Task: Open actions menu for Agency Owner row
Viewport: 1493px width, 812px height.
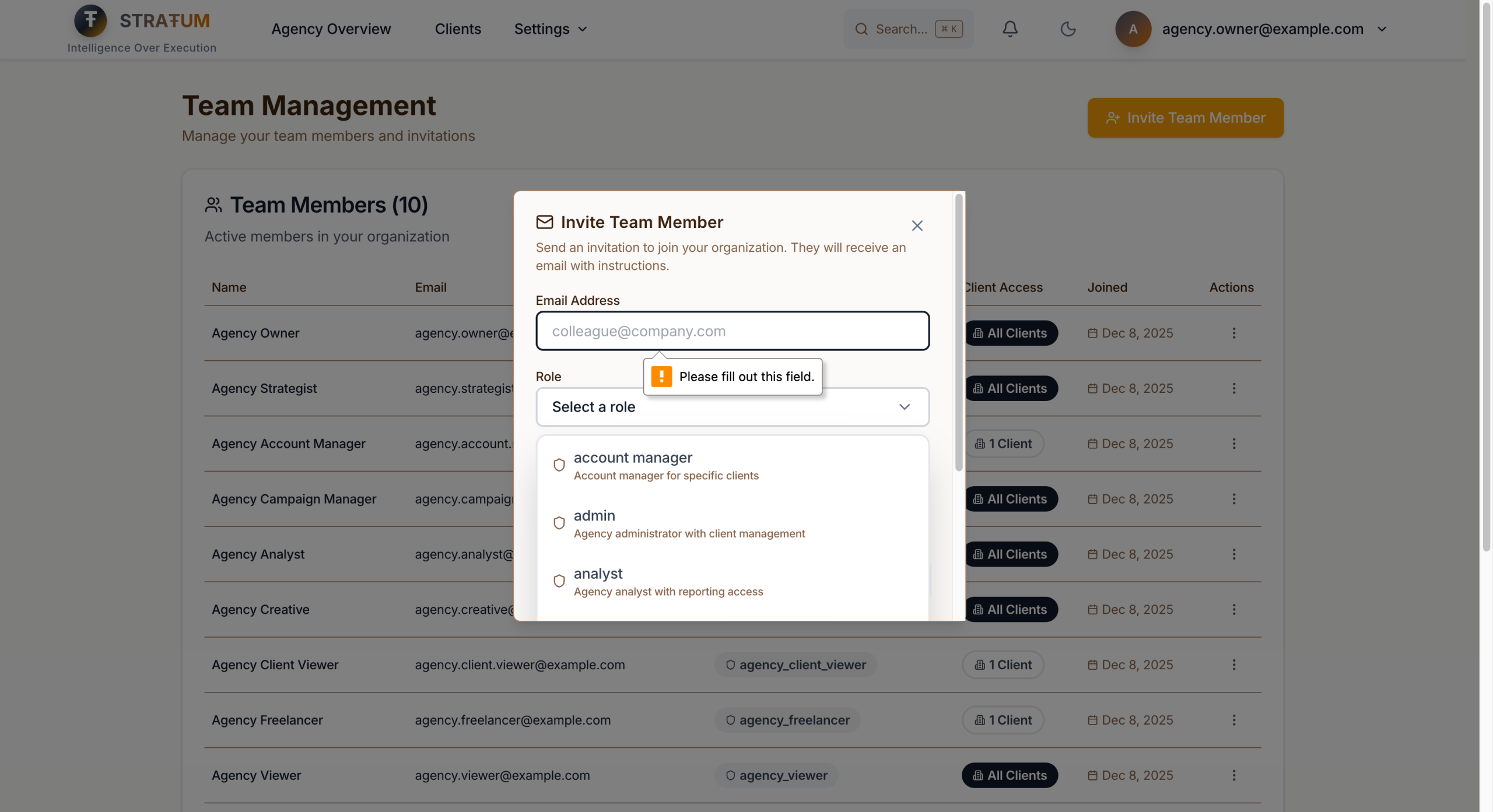Action: [x=1233, y=333]
